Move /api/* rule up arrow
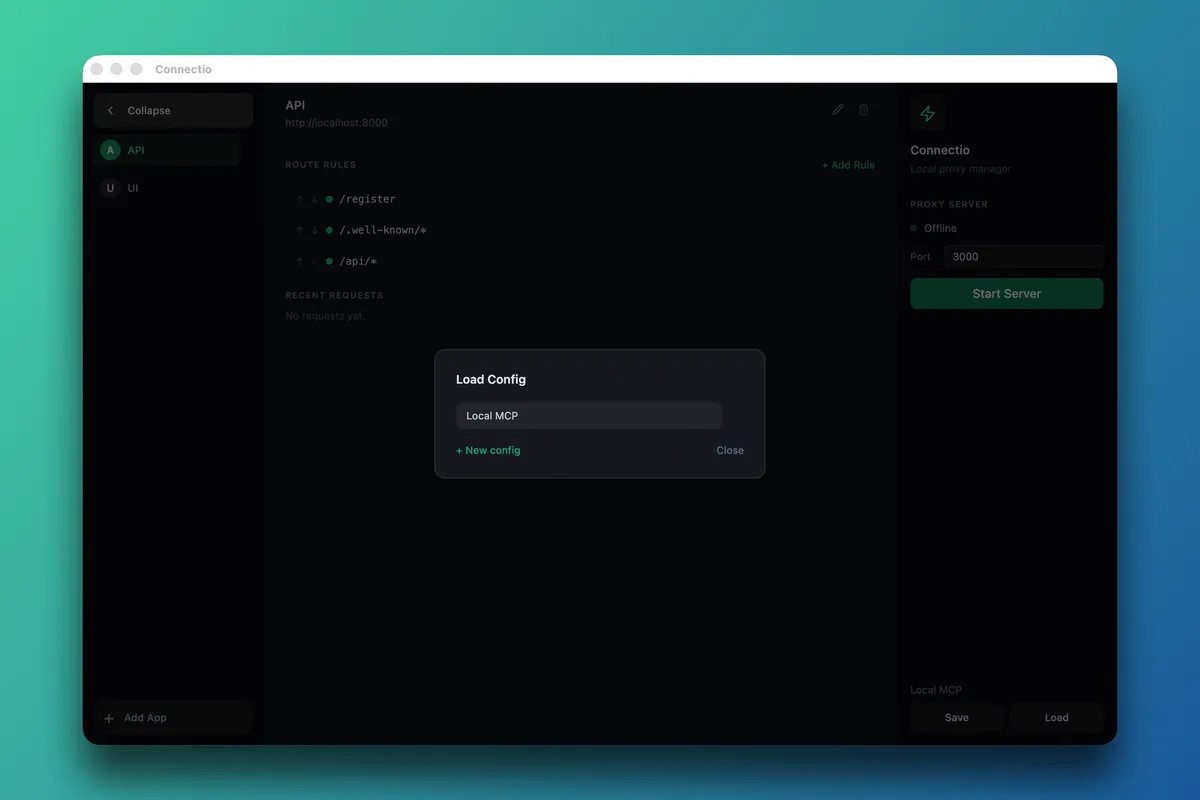The height and width of the screenshot is (800, 1200). click(299, 262)
